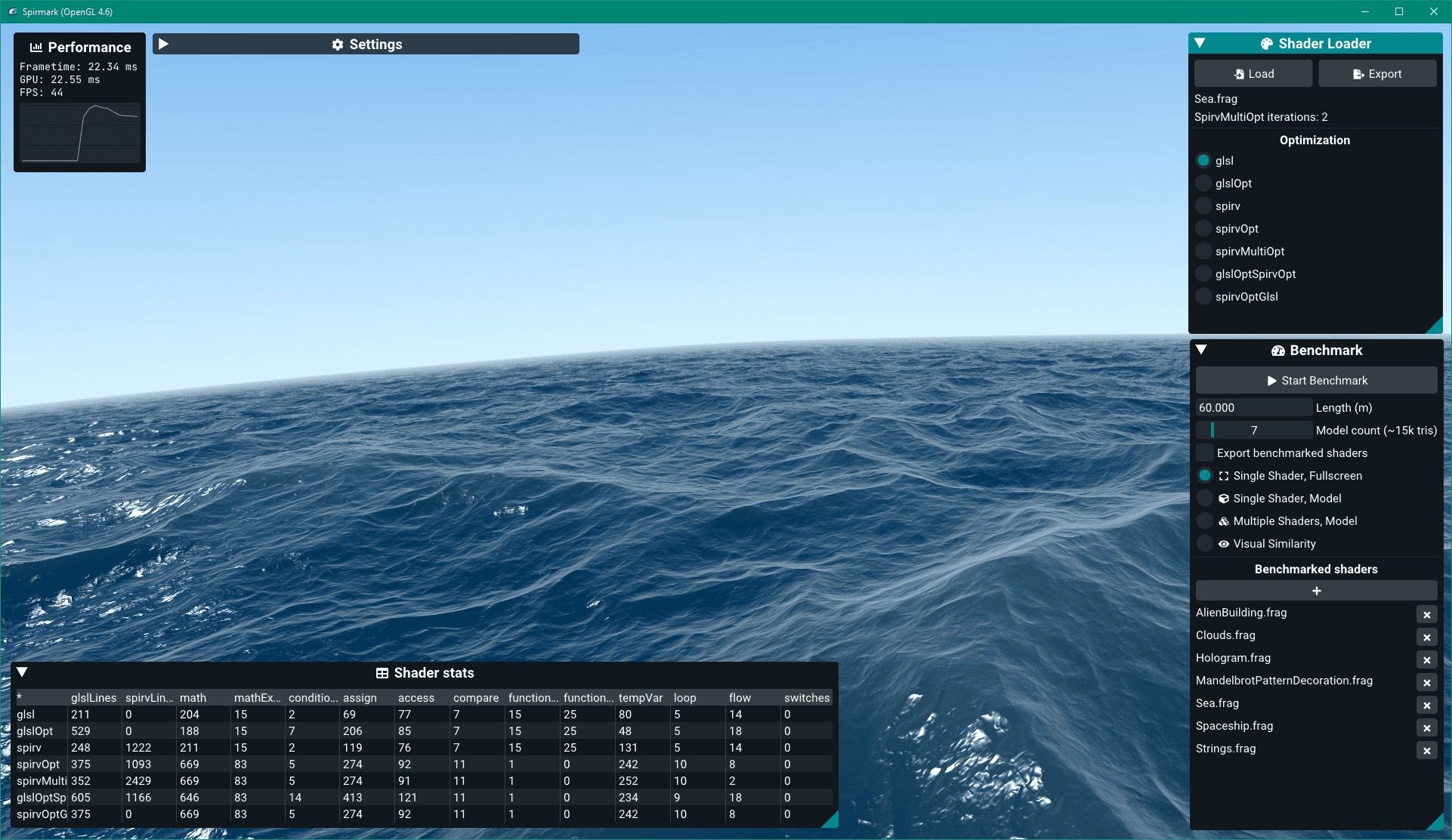This screenshot has width=1452, height=840.
Task: Adjust the Model count slider
Action: pos(1254,431)
